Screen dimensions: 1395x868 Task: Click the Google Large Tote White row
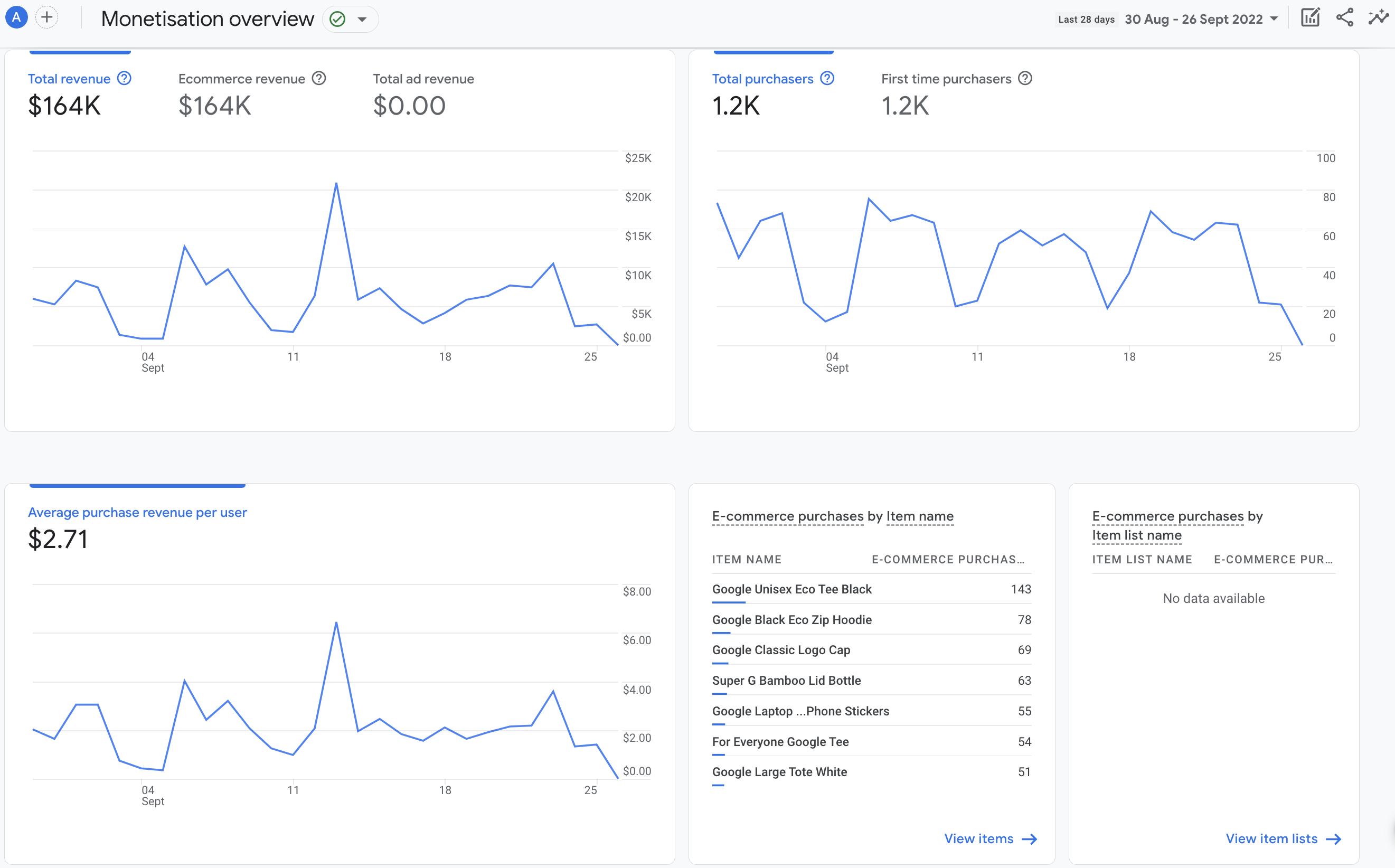tap(871, 772)
